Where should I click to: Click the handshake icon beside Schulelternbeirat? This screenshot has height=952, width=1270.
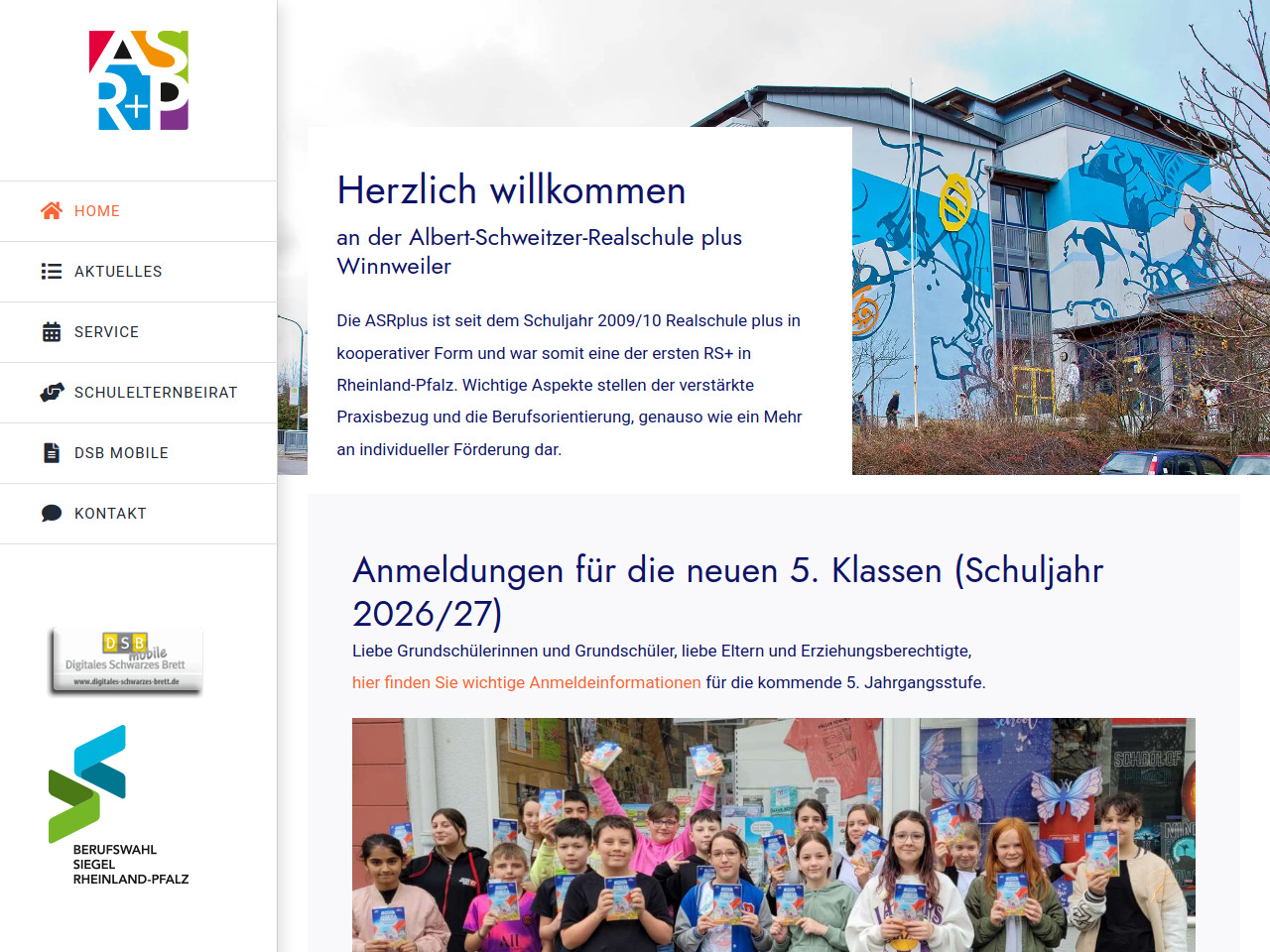[x=52, y=393]
